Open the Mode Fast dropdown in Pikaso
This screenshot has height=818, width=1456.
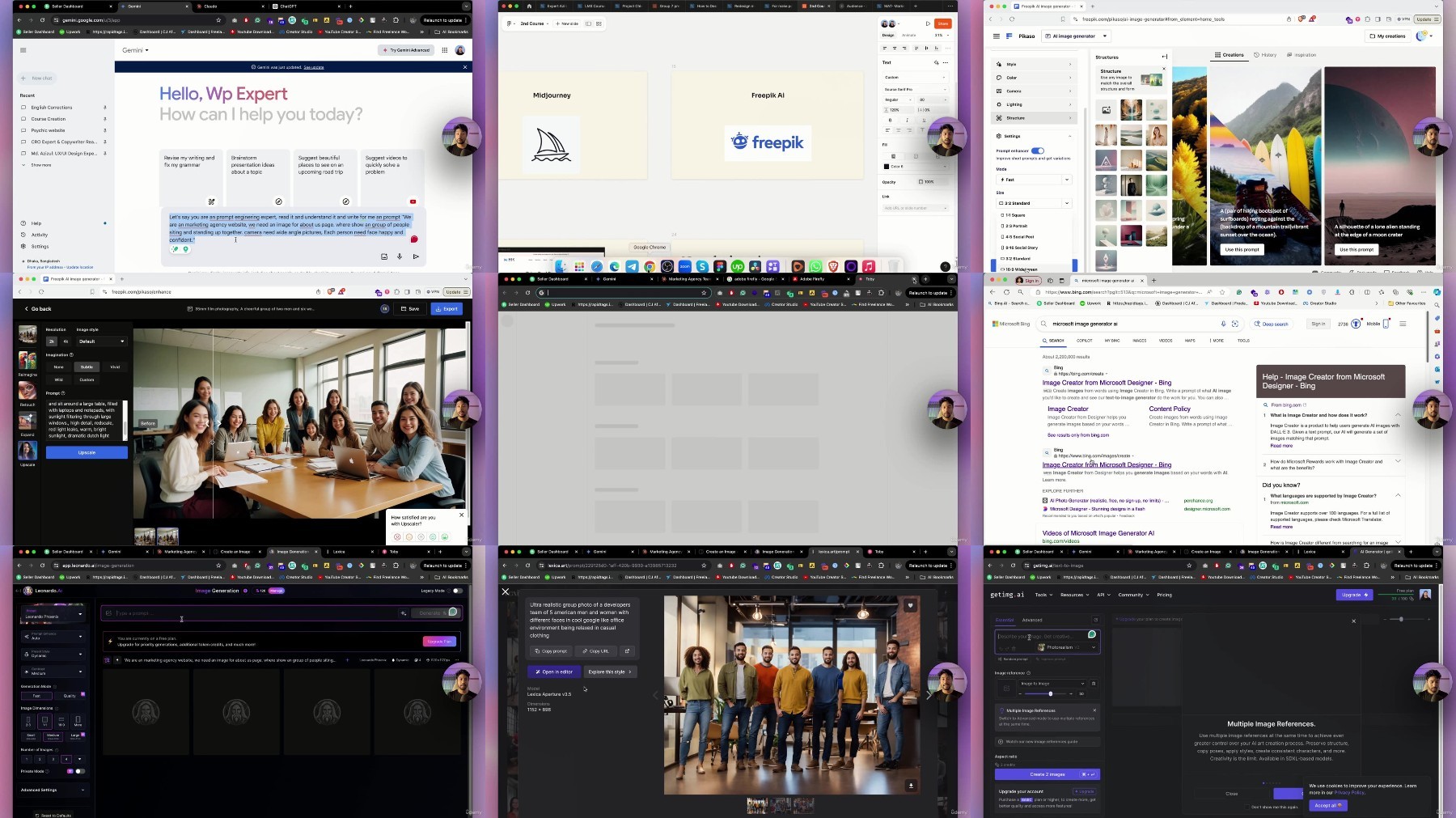[1035, 180]
